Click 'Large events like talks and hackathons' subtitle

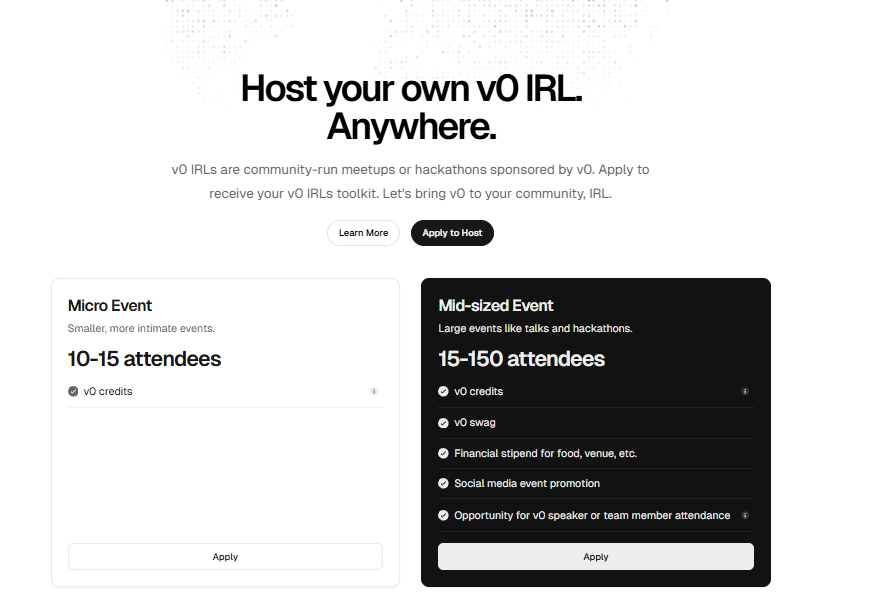(535, 328)
